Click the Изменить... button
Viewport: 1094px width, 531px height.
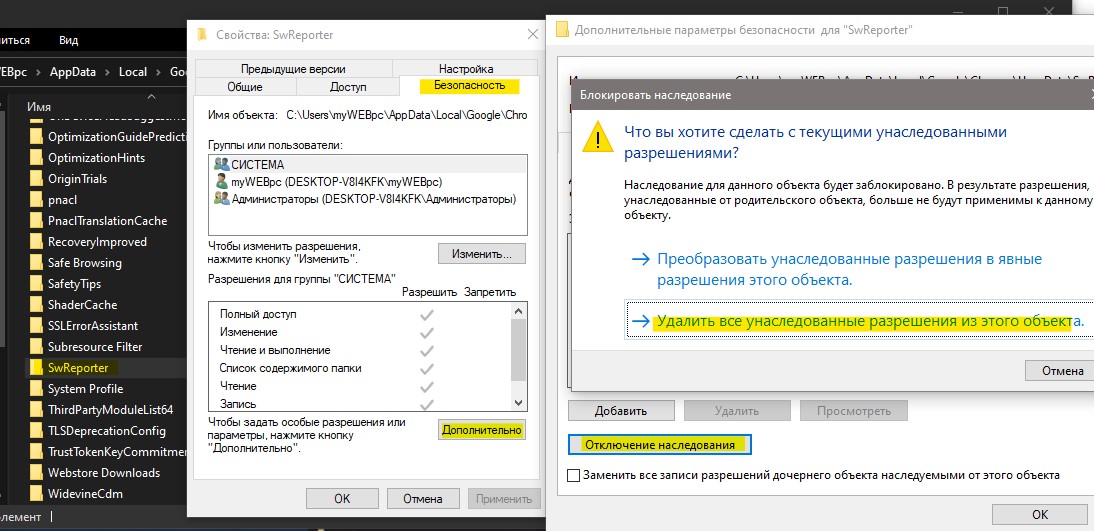[481, 254]
